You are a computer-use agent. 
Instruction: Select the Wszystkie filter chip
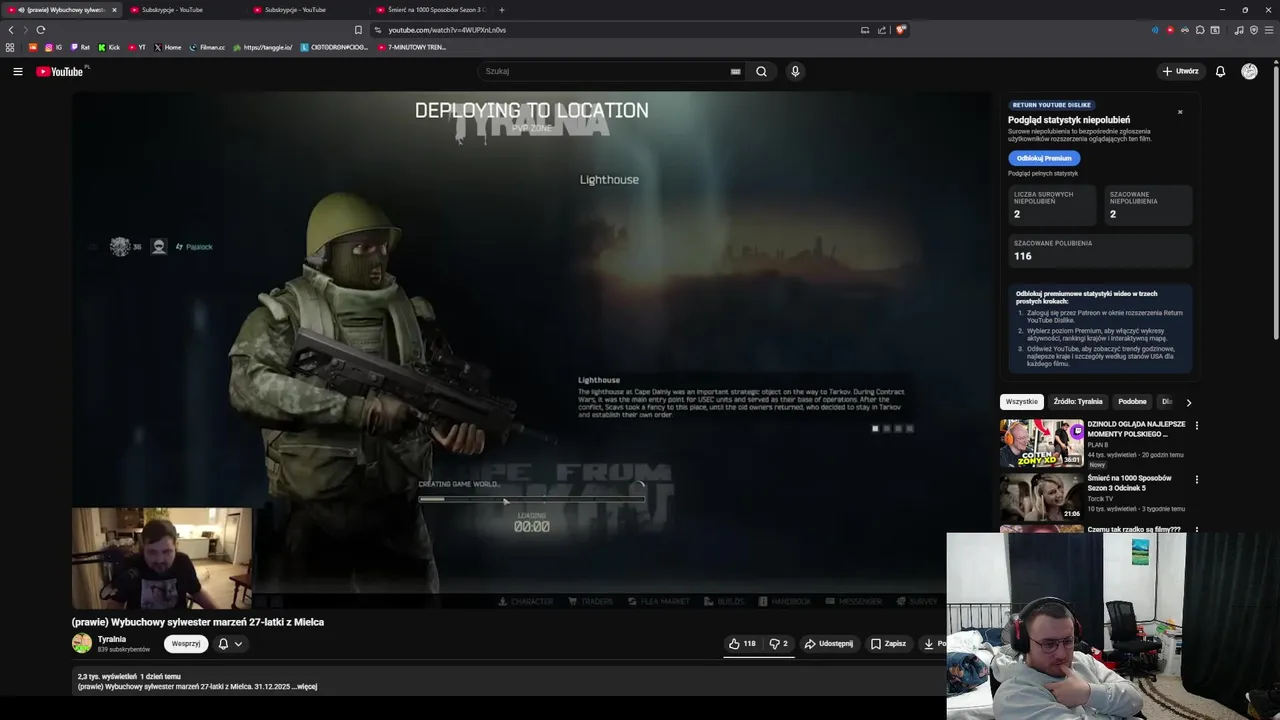pos(1022,402)
